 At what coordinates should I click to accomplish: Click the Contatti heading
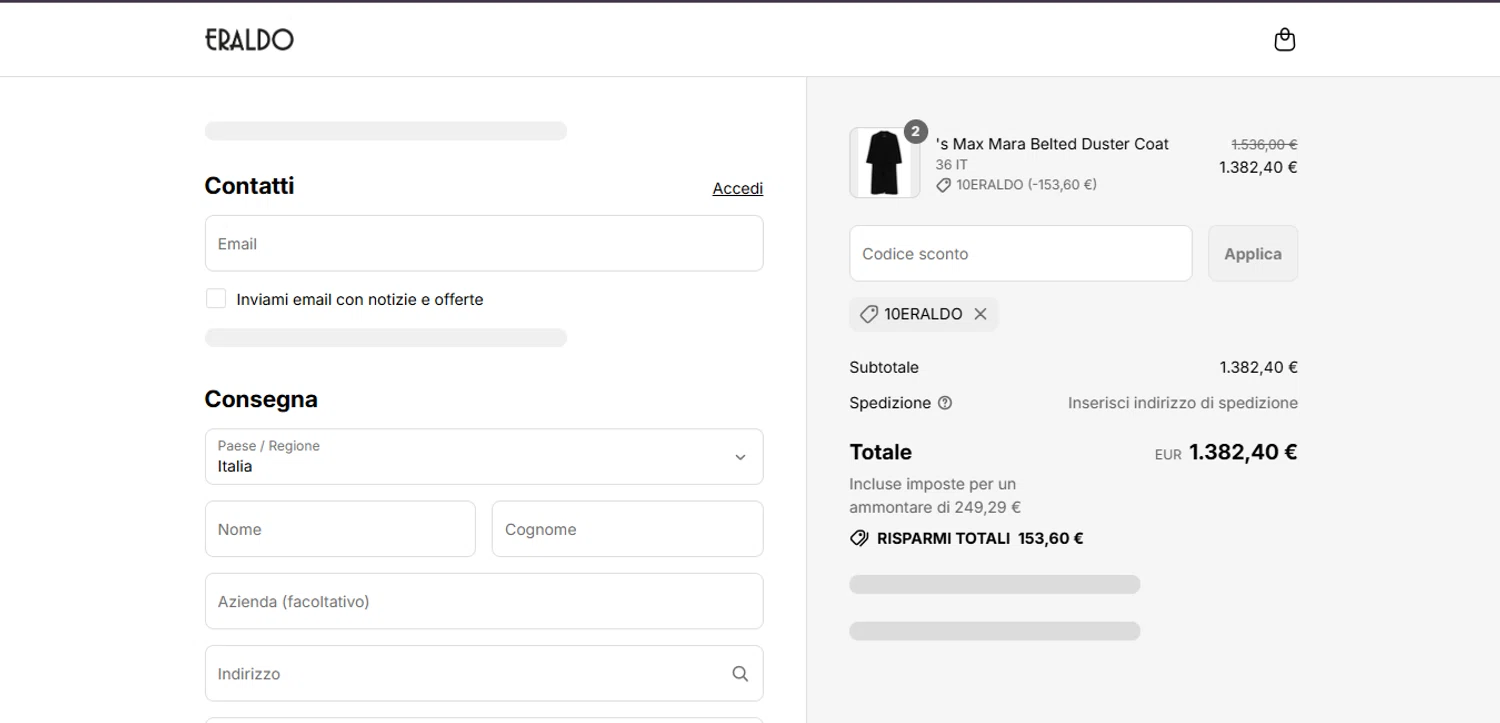click(x=249, y=186)
